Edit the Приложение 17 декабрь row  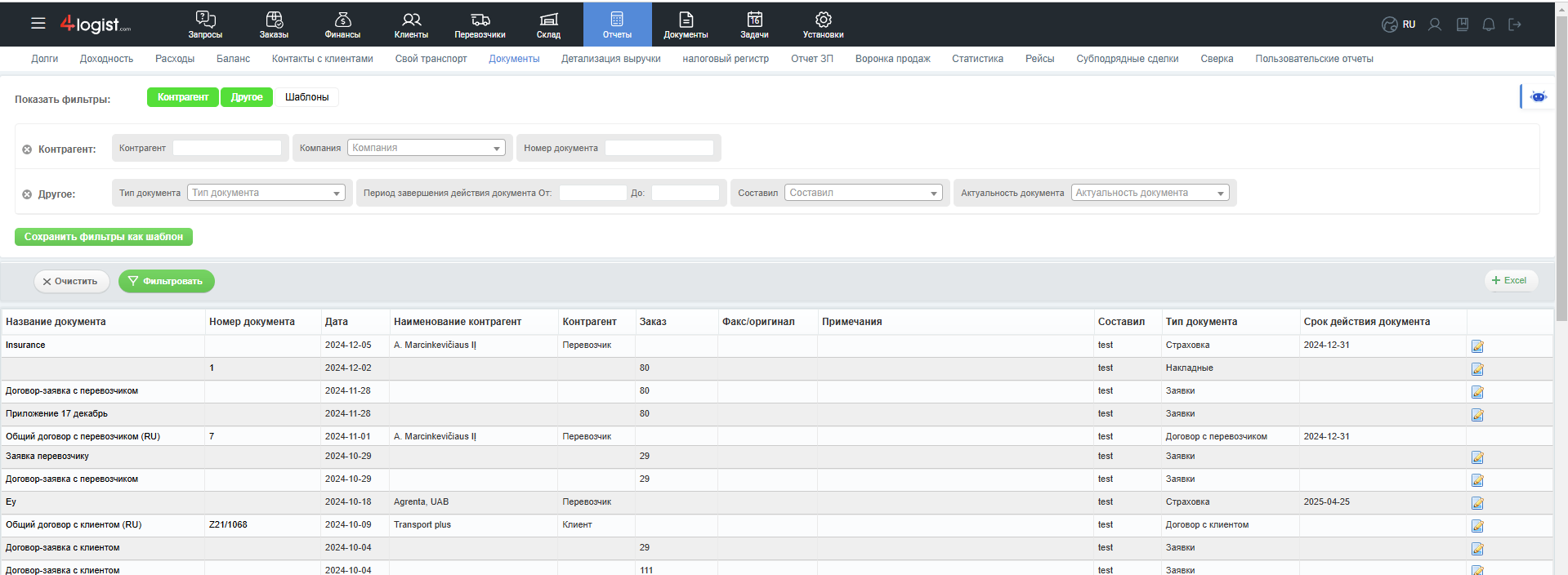pos(1477,415)
